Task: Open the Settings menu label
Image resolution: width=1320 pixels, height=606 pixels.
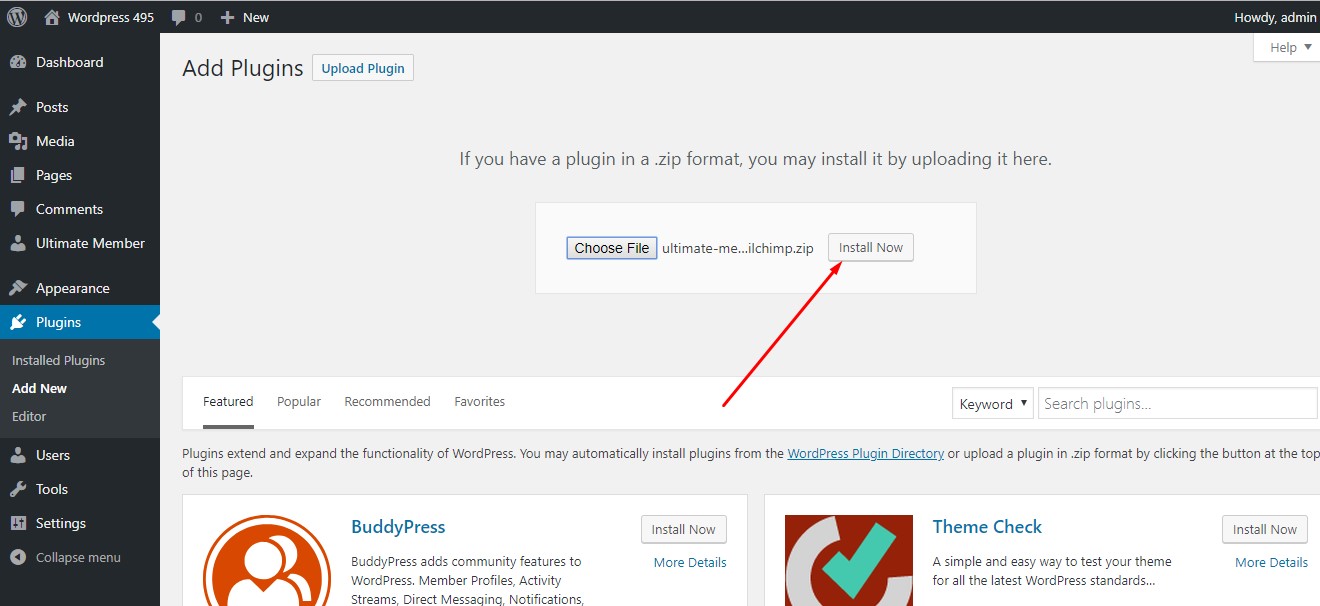Action: click(x=61, y=523)
